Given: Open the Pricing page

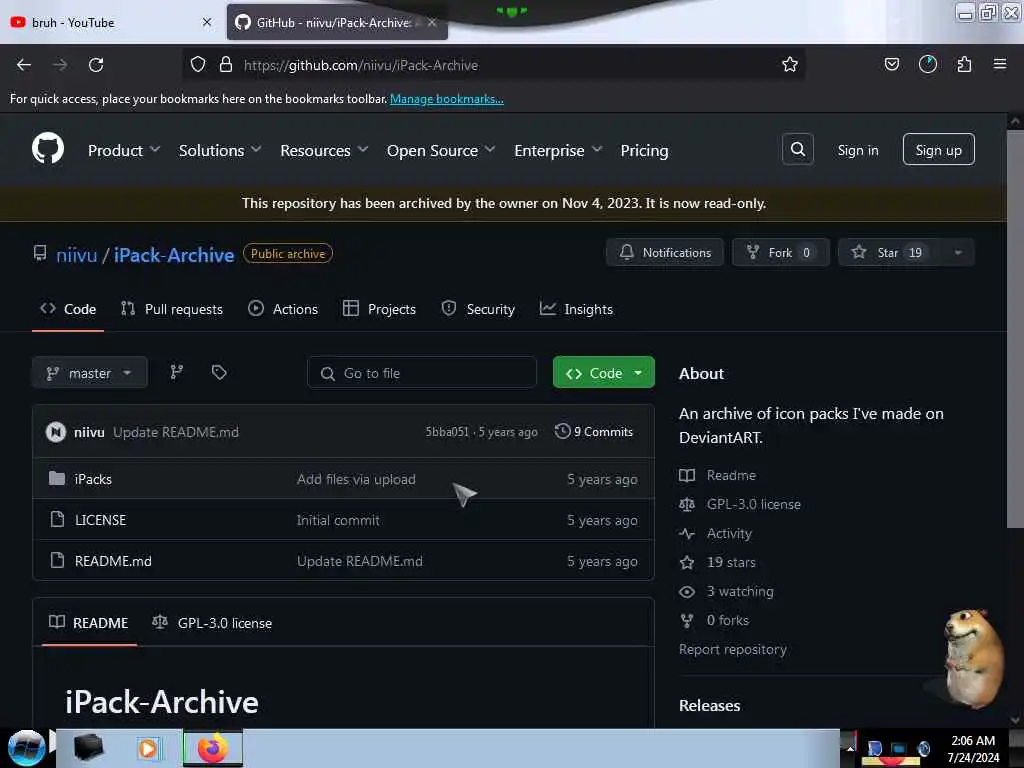Looking at the screenshot, I should tap(644, 151).
